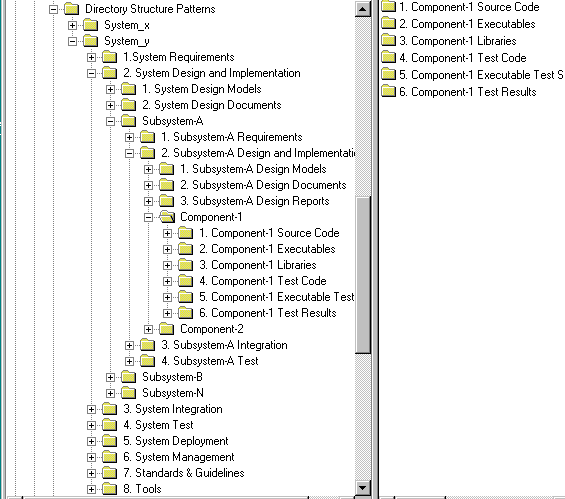Viewport: 565px width, 499px height.
Task: Expand 1.System Requirements node
Action: pos(92,58)
